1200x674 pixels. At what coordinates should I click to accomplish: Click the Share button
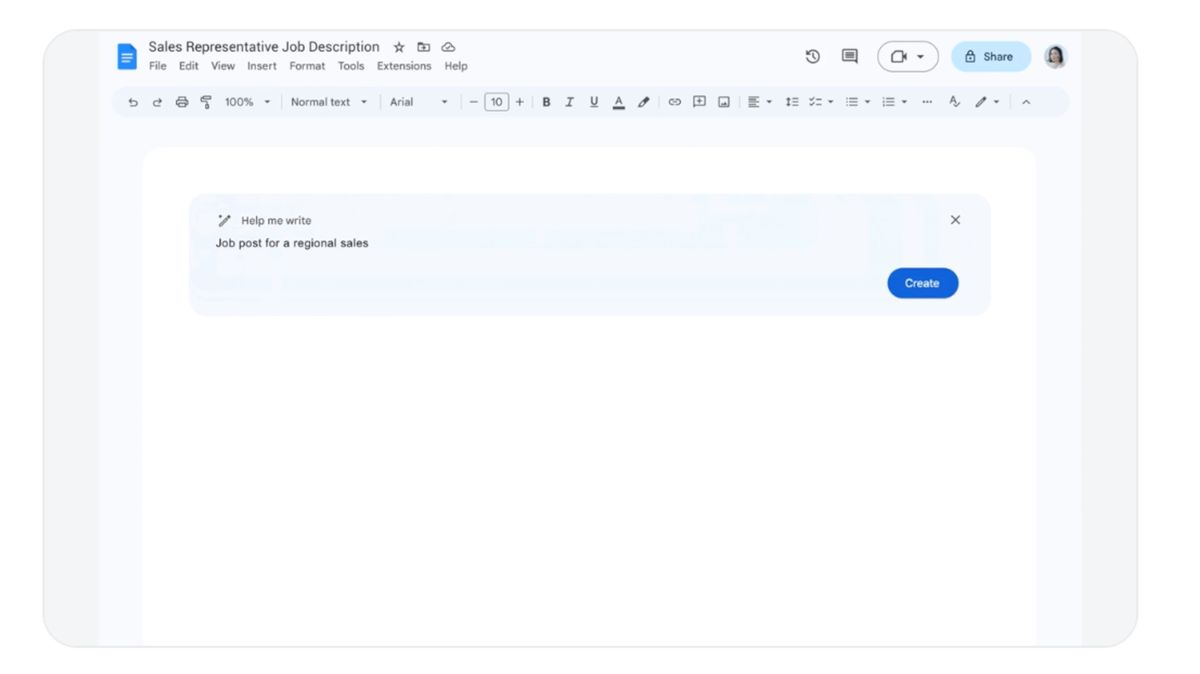click(x=990, y=56)
